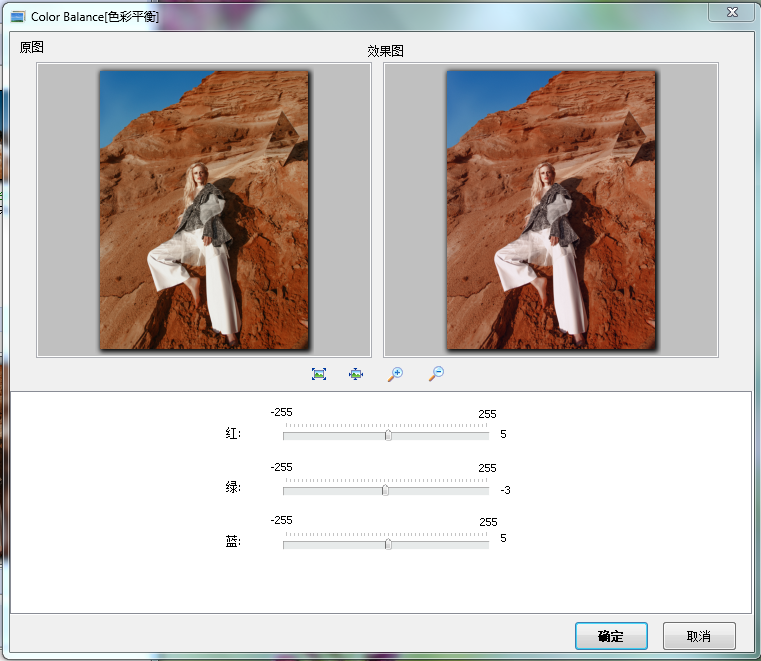Click the fit-image-to-window icon
The height and width of the screenshot is (661, 761).
(x=319, y=374)
